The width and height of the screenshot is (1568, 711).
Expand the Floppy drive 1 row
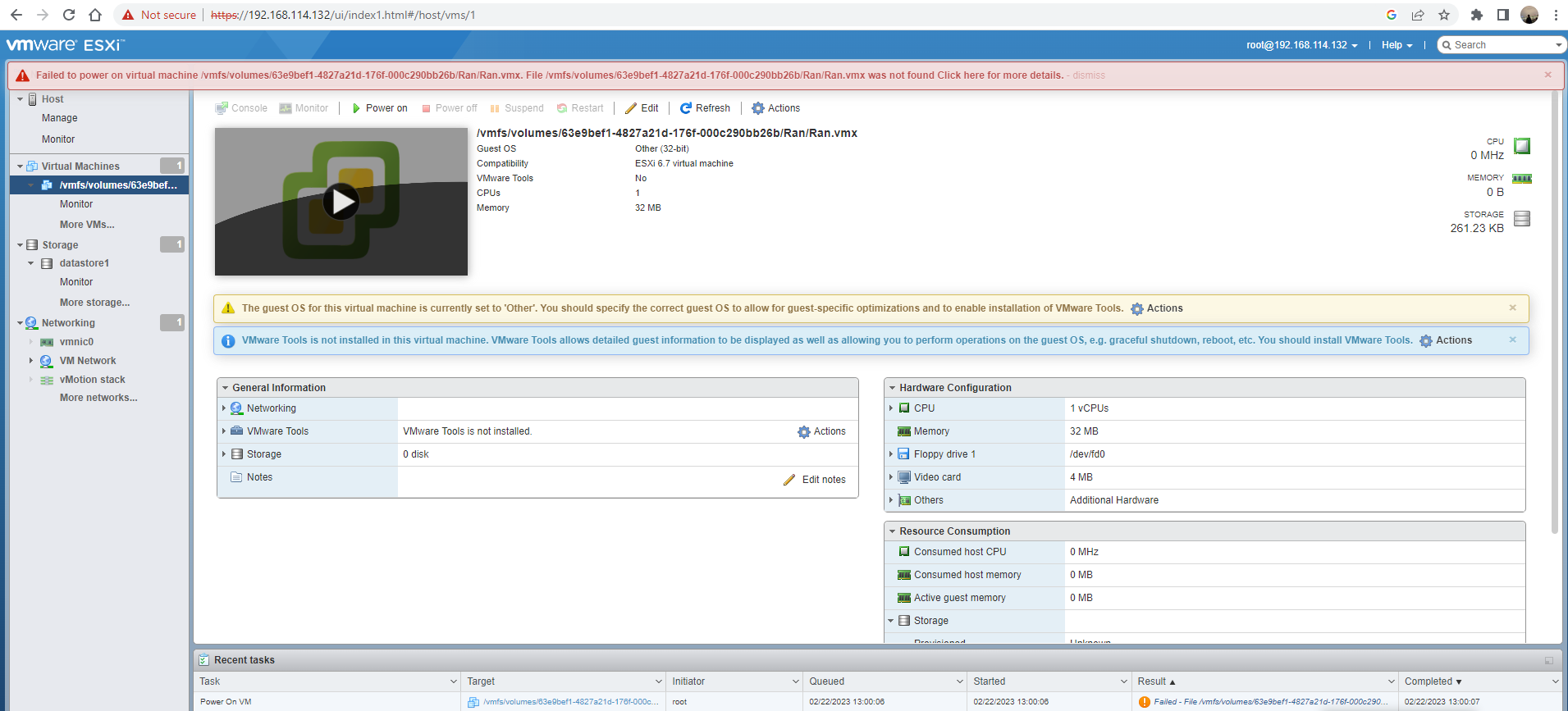click(890, 454)
